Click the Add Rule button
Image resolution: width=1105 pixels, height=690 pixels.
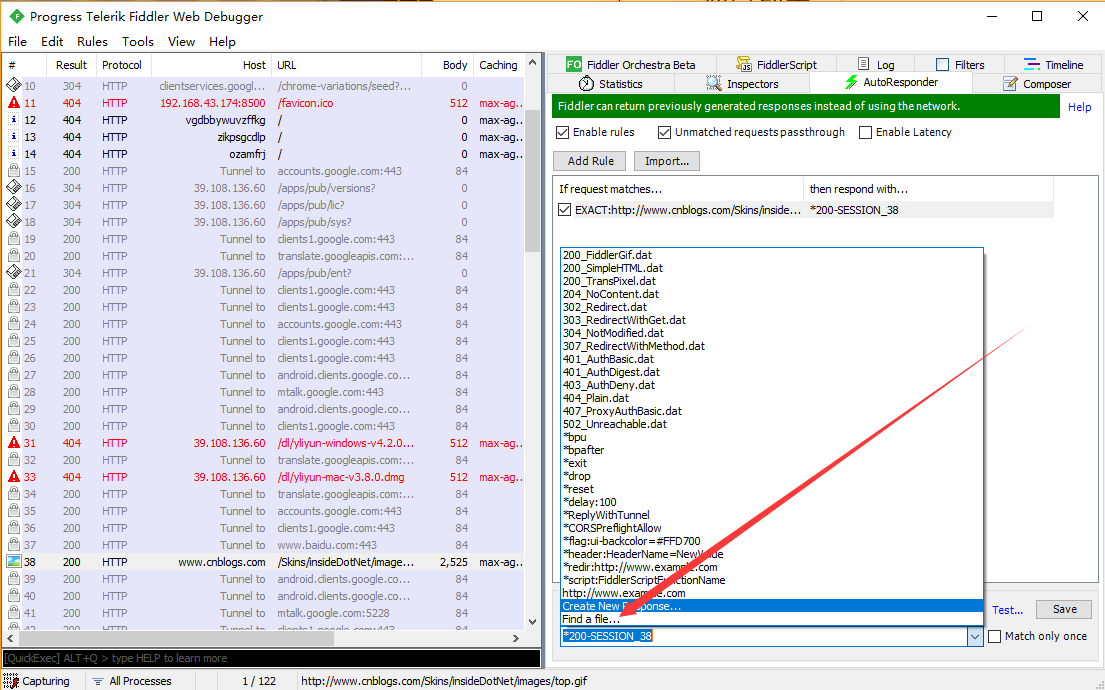591,161
